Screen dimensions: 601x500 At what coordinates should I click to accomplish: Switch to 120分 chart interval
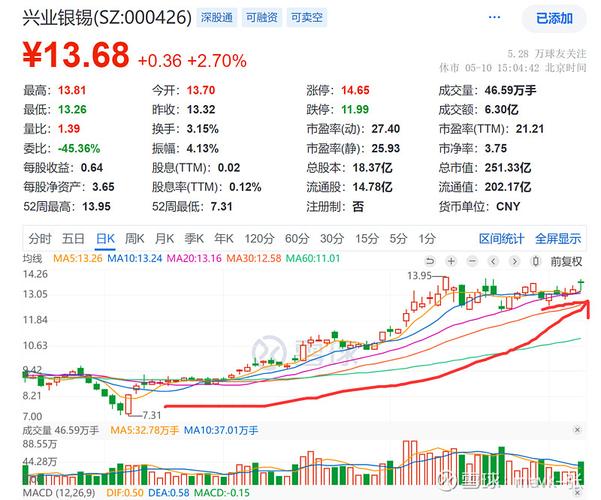259,239
